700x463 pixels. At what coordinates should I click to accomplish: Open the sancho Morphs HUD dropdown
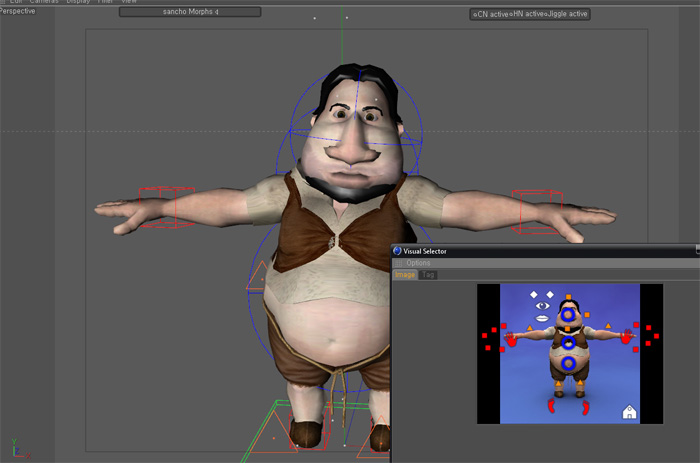(x=190, y=12)
